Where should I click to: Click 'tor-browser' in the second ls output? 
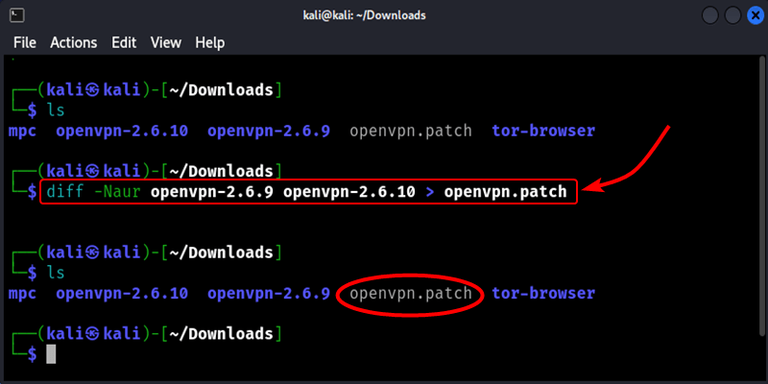point(544,294)
